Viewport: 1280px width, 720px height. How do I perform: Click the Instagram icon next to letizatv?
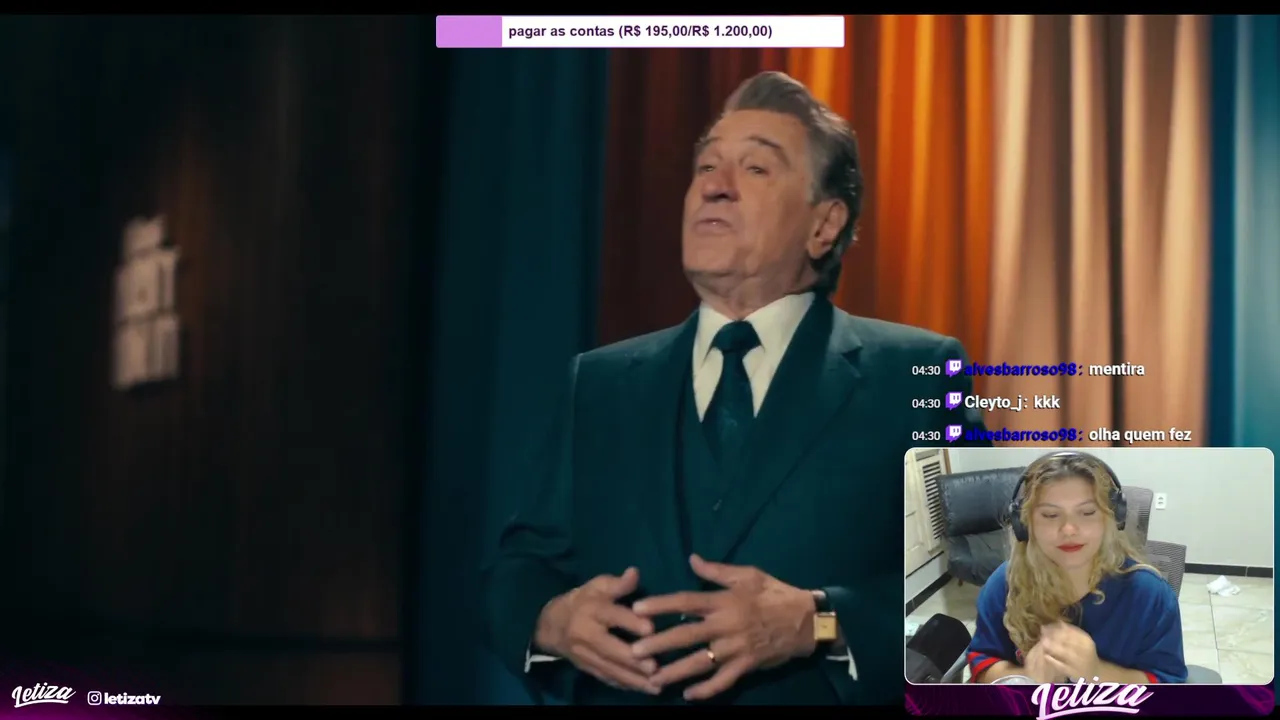[x=94, y=698]
